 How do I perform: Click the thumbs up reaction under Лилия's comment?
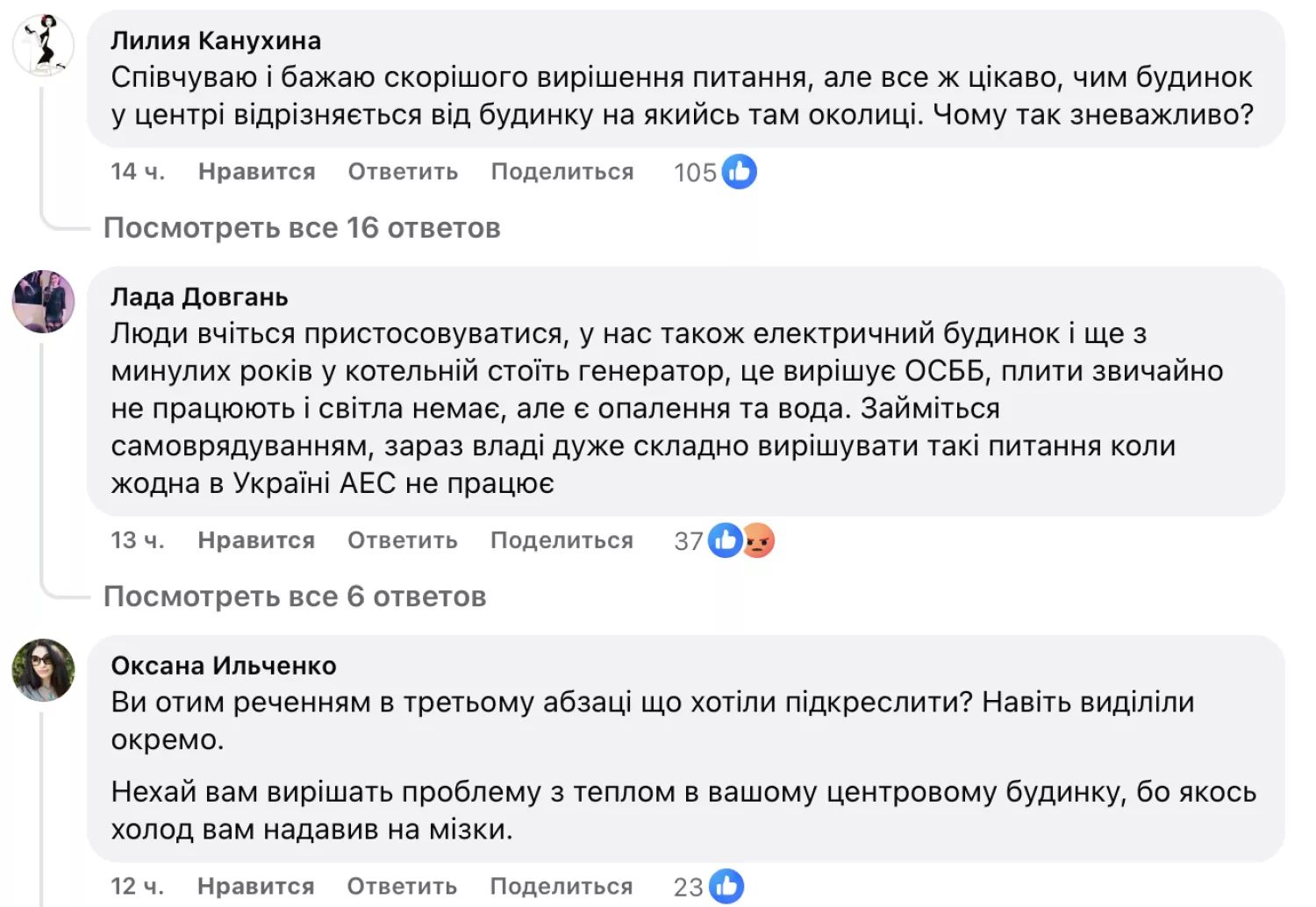pyautogui.click(x=740, y=172)
